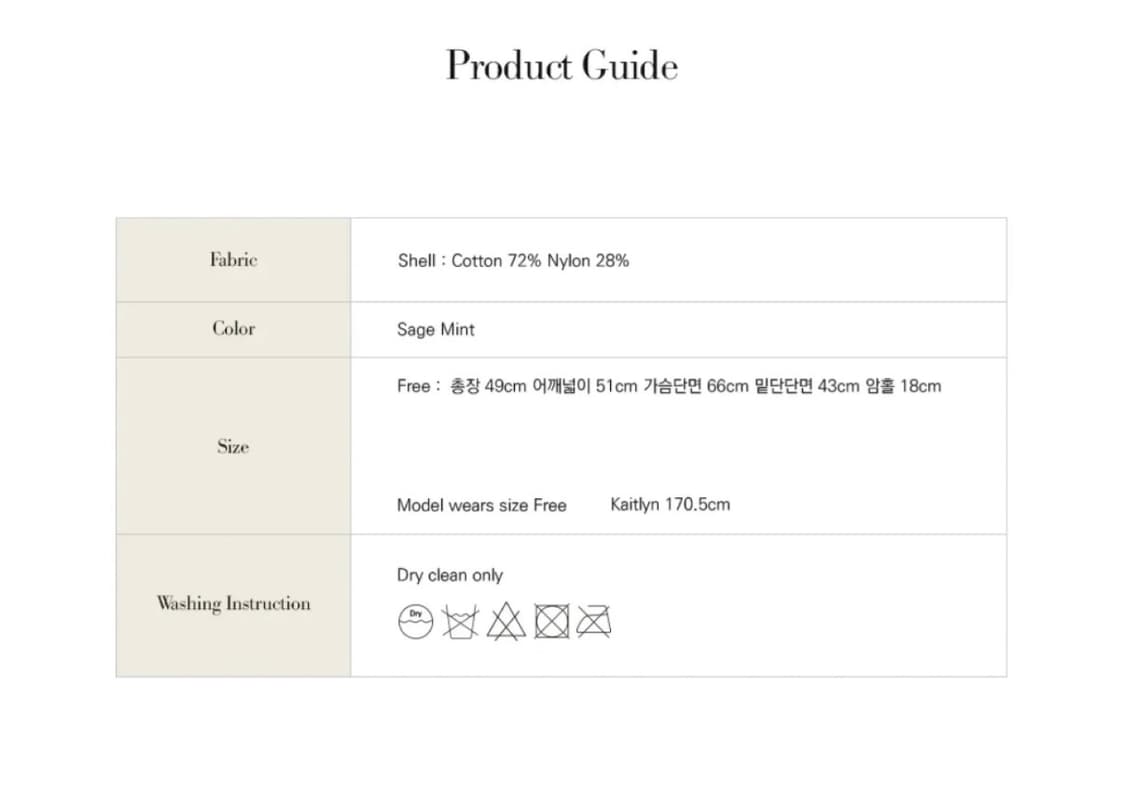Click the do-not-bleach triangle icon
Image resolution: width=1125 pixels, height=796 pixels.
point(506,622)
